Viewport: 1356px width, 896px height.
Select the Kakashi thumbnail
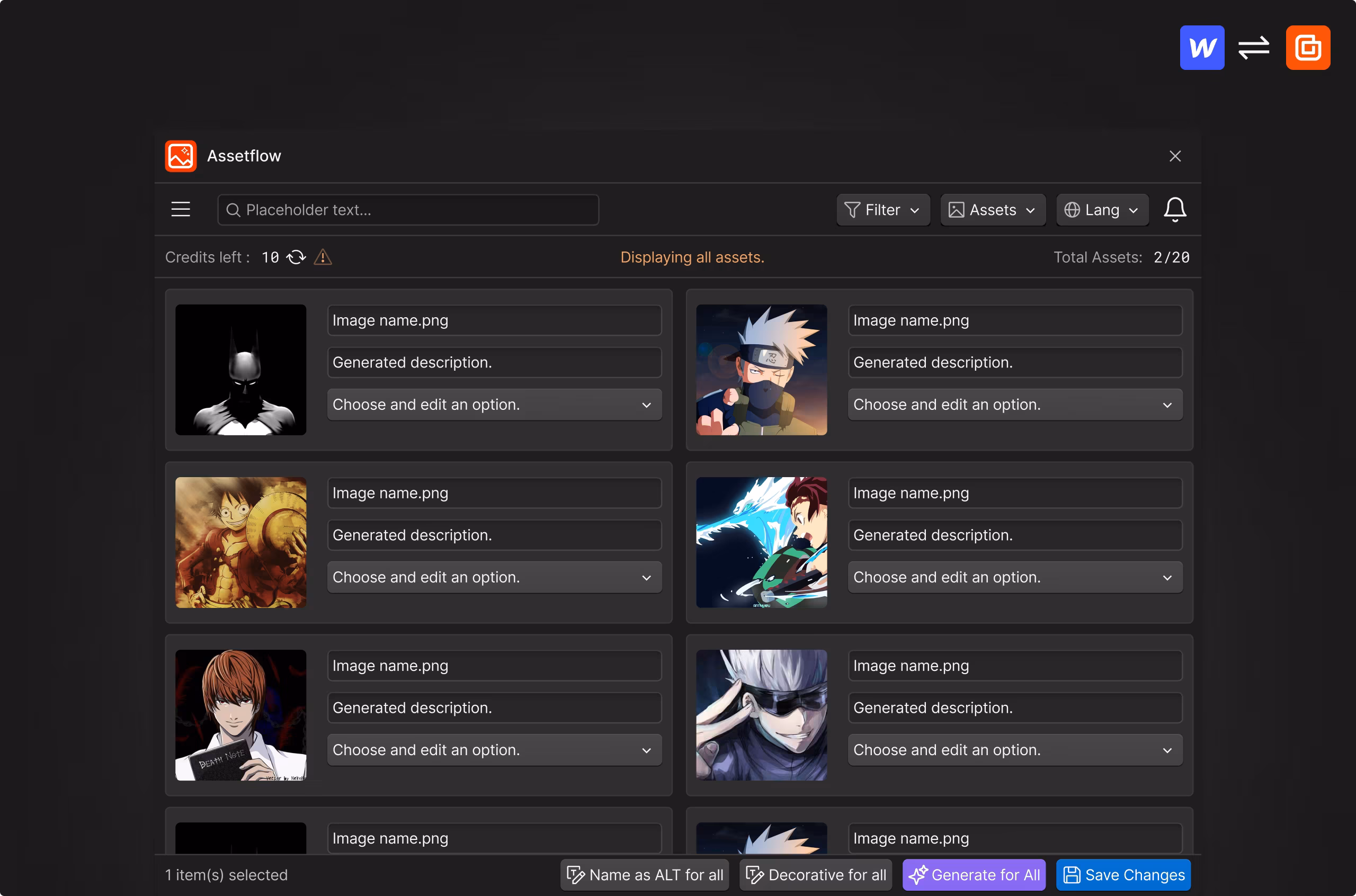[x=761, y=370]
